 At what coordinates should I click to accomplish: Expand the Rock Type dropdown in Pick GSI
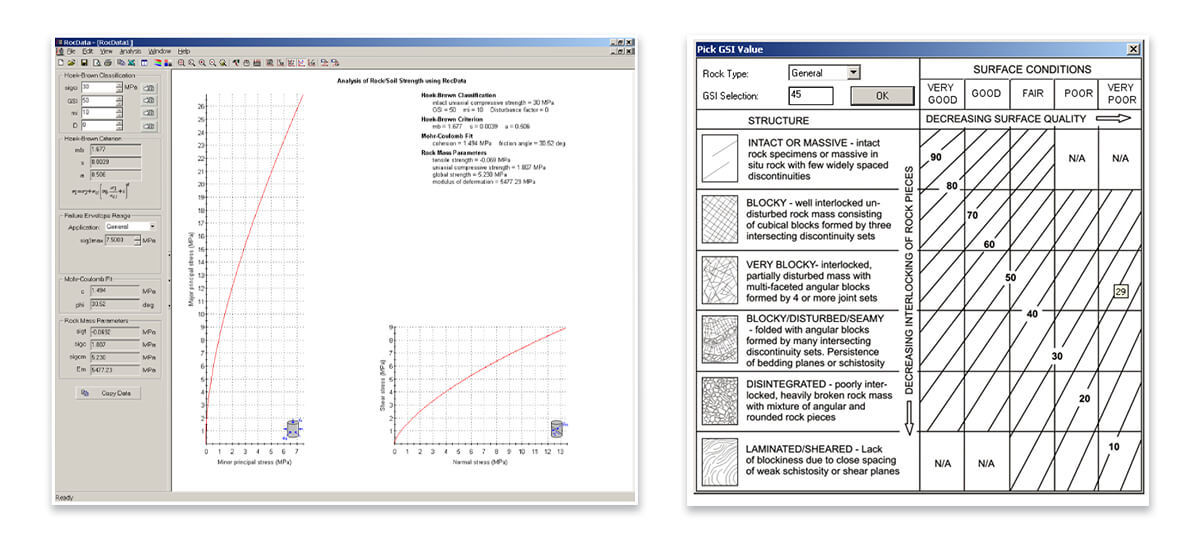(853, 73)
